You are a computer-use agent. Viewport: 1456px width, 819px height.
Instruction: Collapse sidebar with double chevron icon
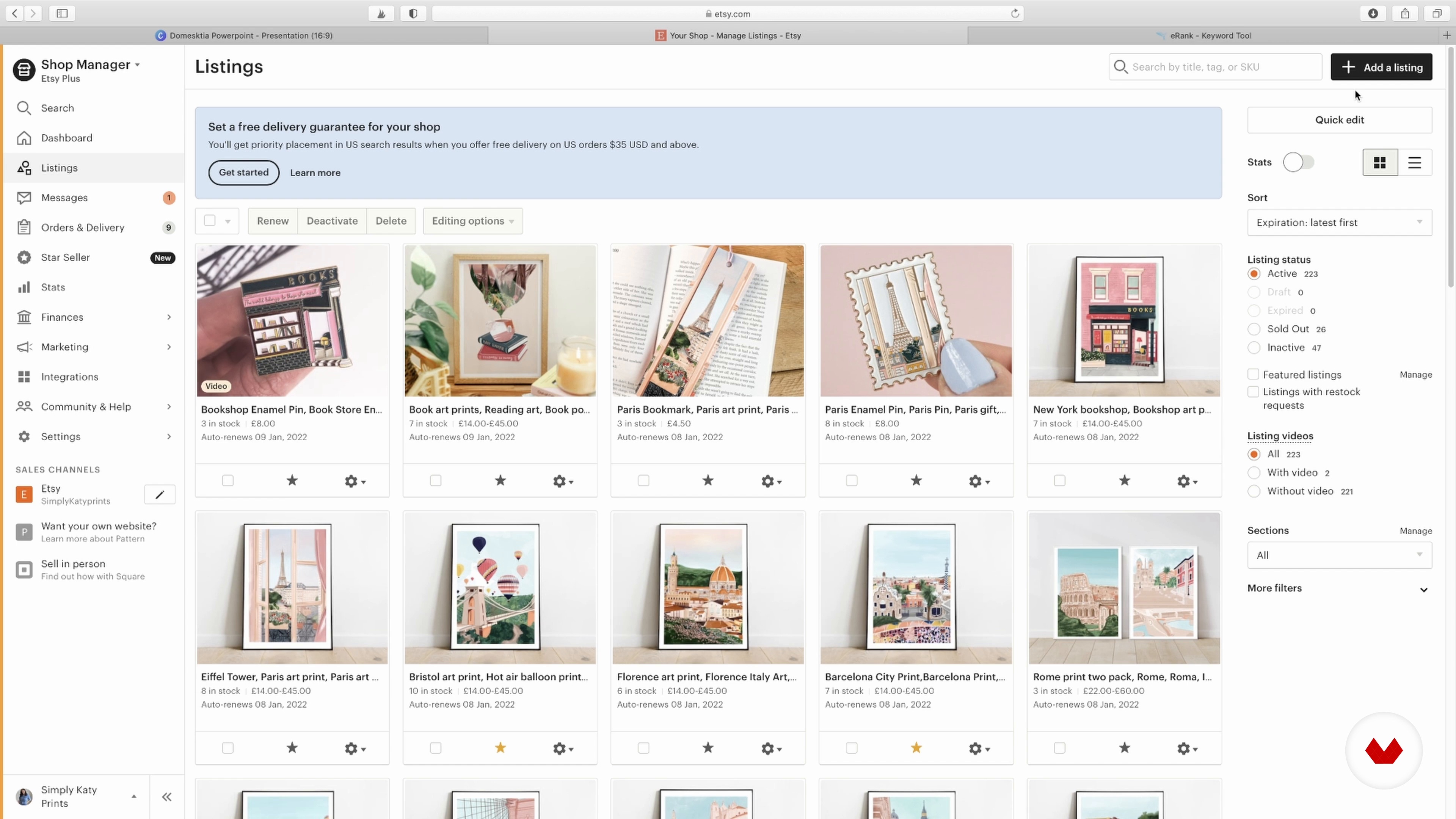[167, 797]
